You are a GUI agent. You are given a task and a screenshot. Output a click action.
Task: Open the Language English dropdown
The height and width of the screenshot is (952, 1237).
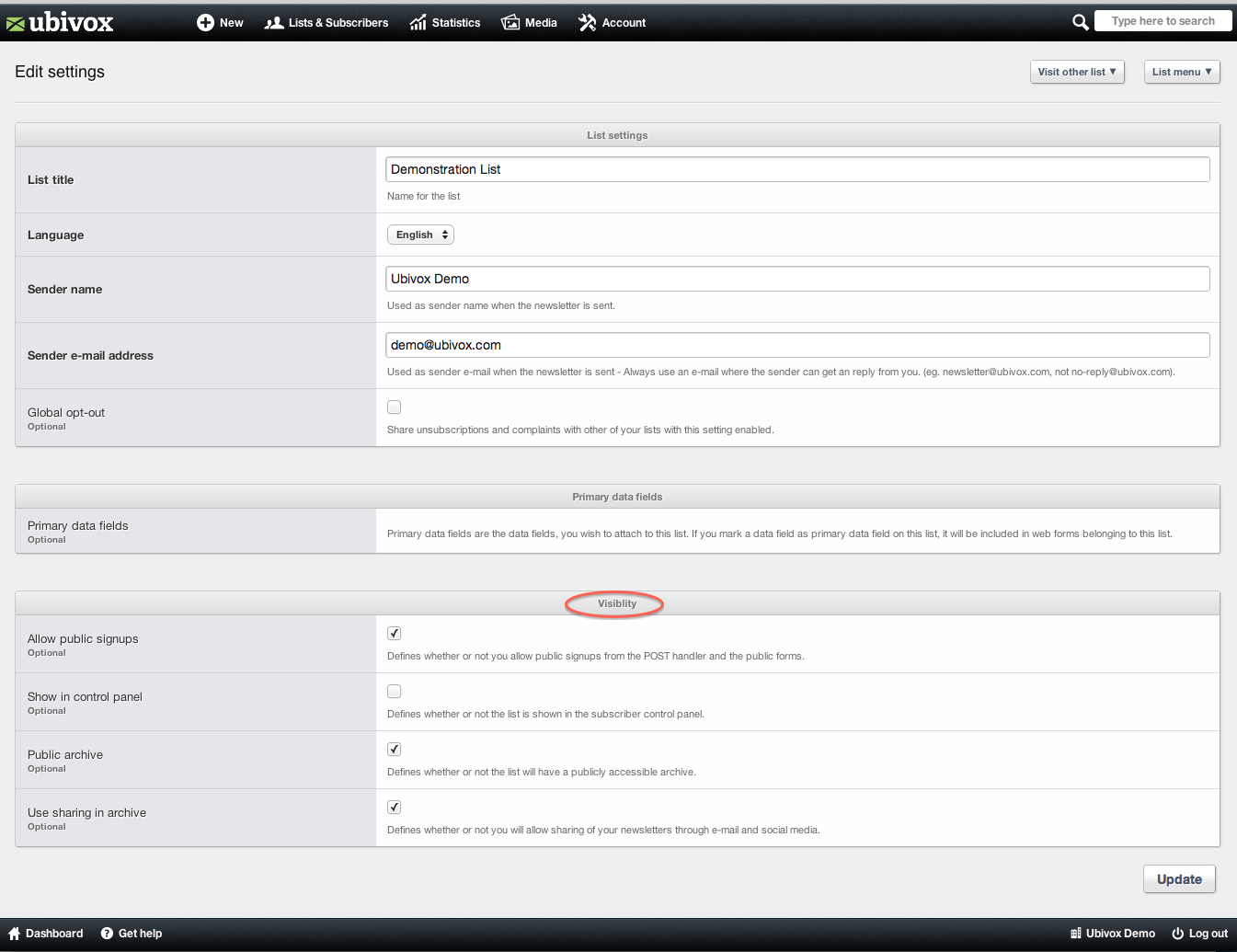[420, 235]
